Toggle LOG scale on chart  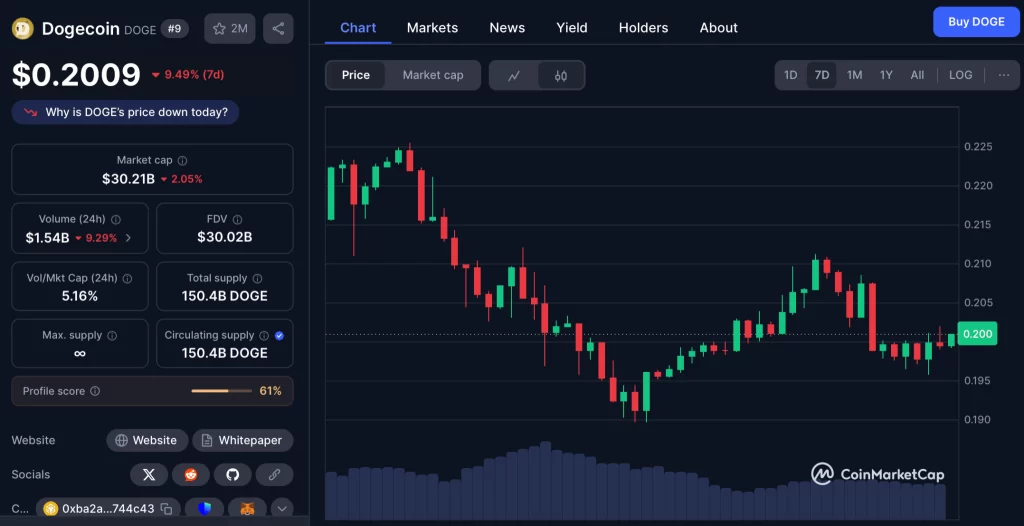(x=961, y=75)
